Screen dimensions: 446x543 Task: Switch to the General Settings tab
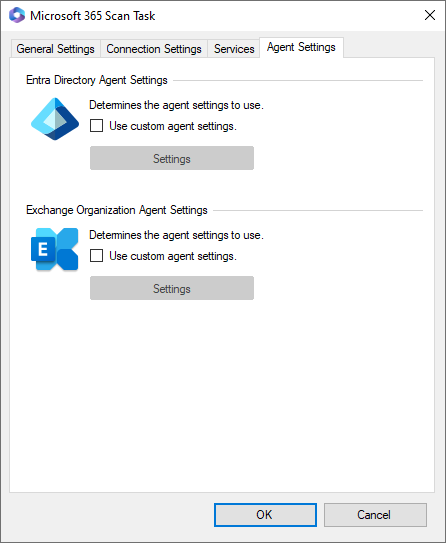55,49
